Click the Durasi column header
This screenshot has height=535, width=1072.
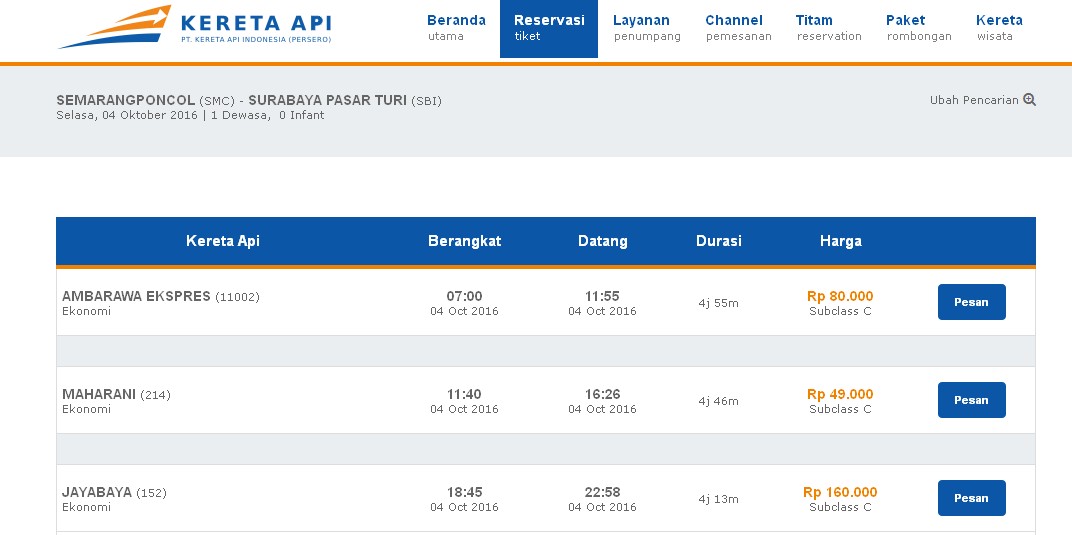coord(718,241)
